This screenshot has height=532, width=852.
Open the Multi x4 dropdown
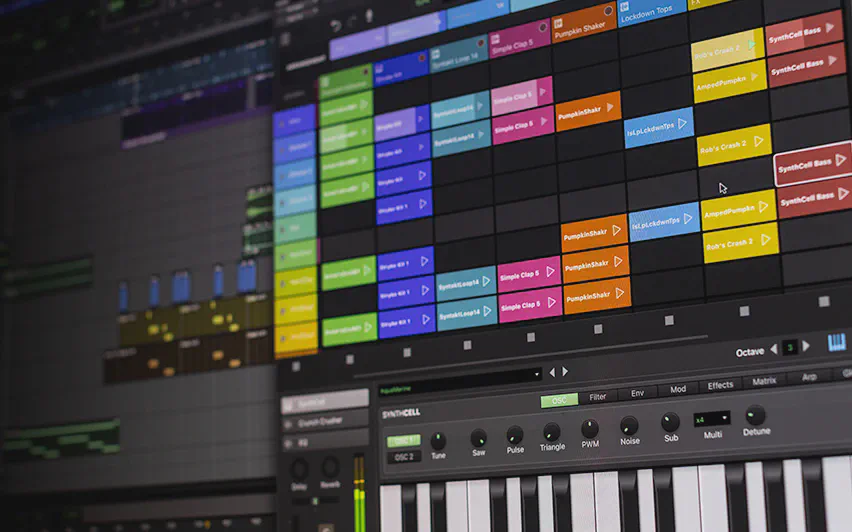[712, 418]
